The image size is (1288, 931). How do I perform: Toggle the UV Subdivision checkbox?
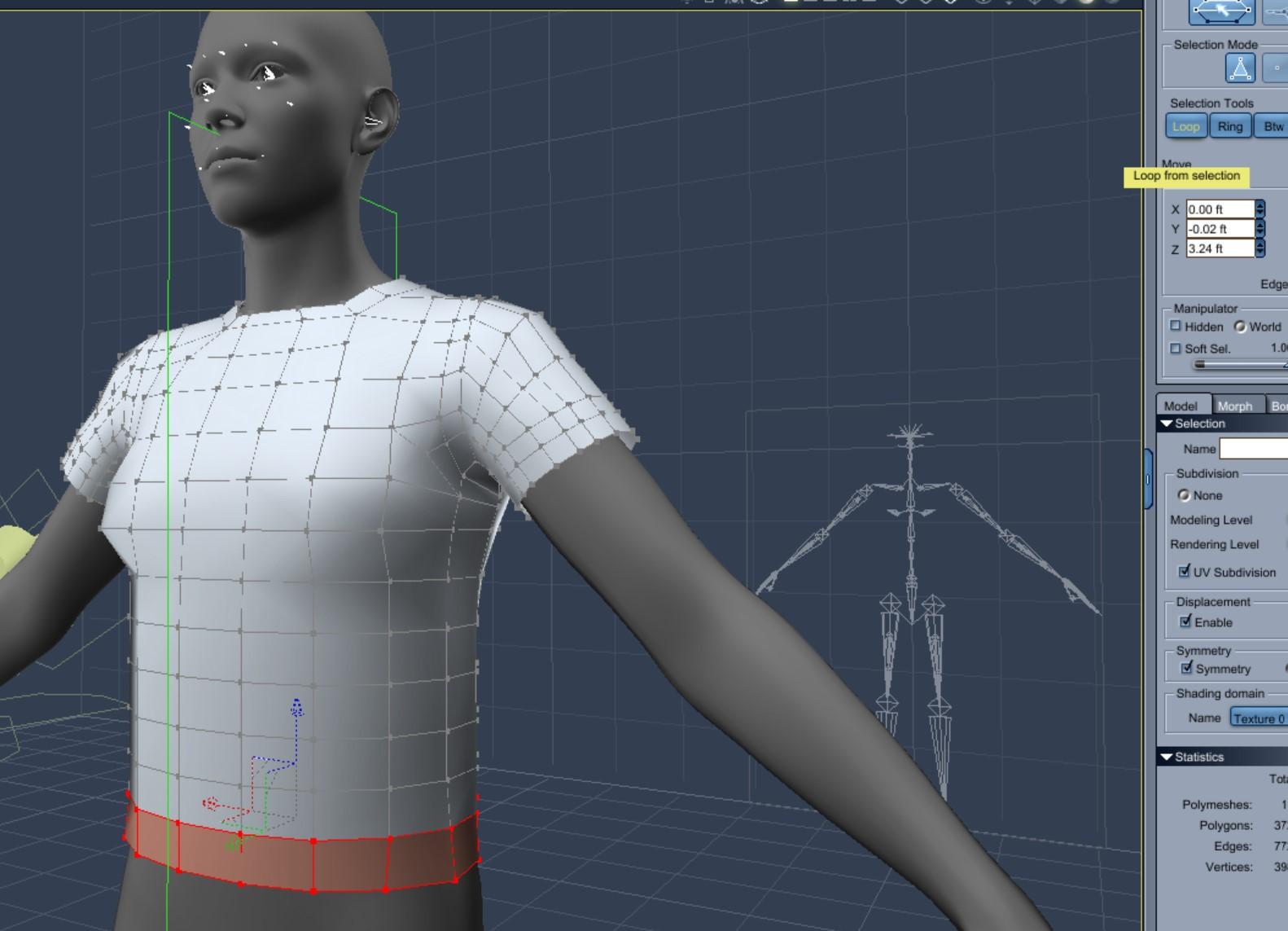point(1185,572)
